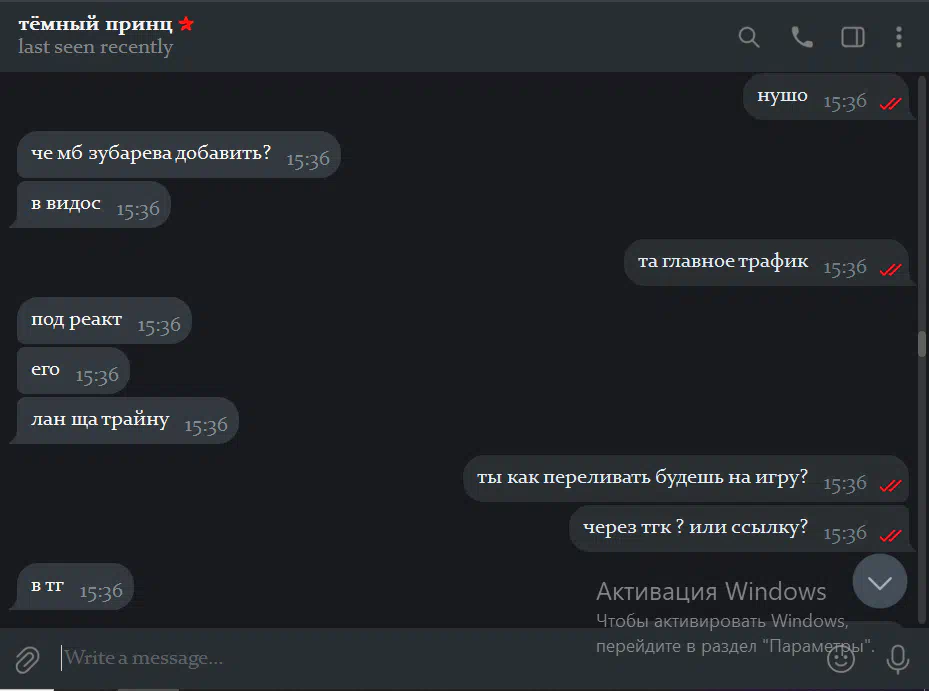
Task: Open search in this chat
Action: (x=749, y=37)
